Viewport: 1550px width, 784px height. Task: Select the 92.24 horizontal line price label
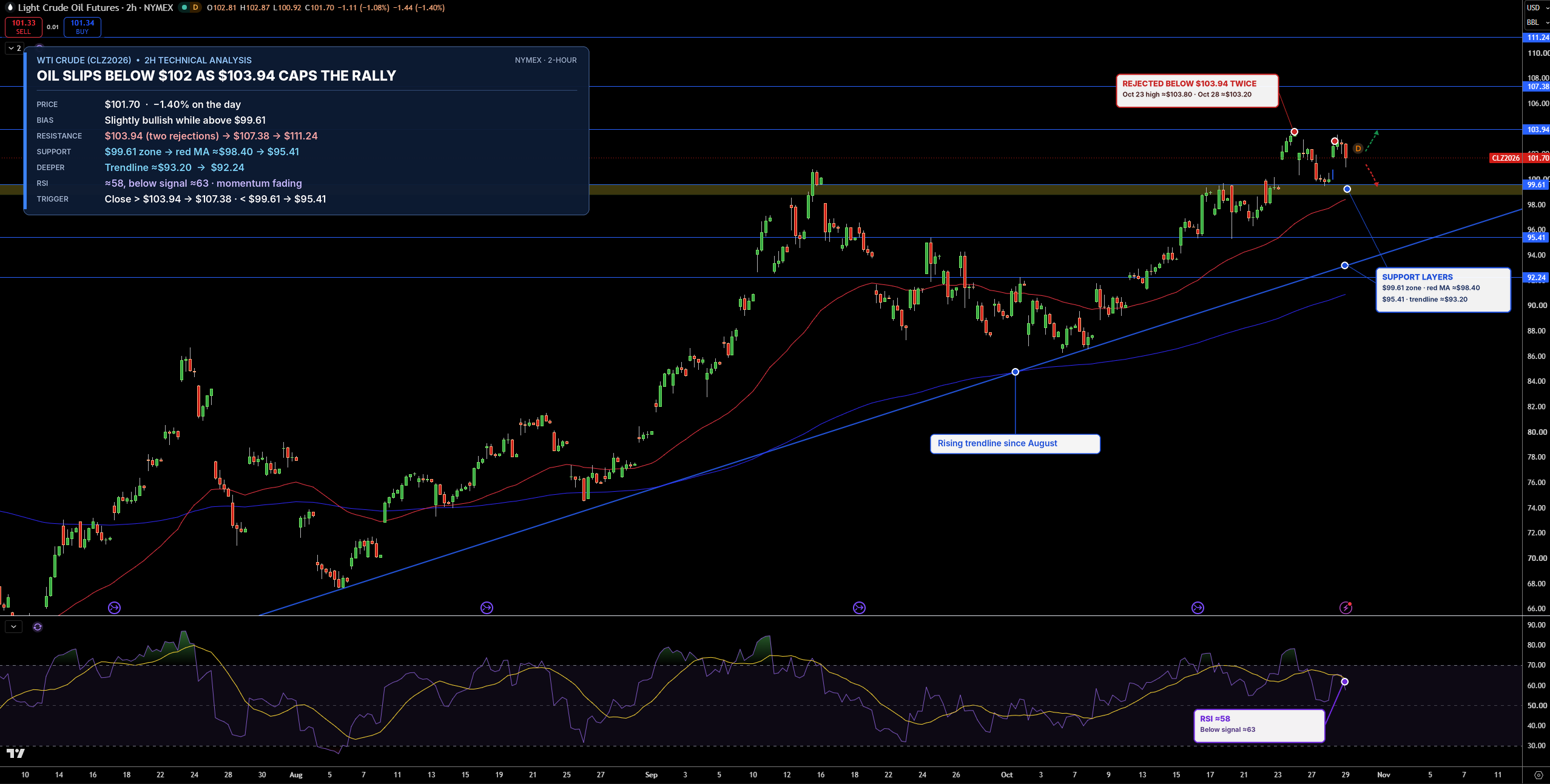[x=1537, y=278]
